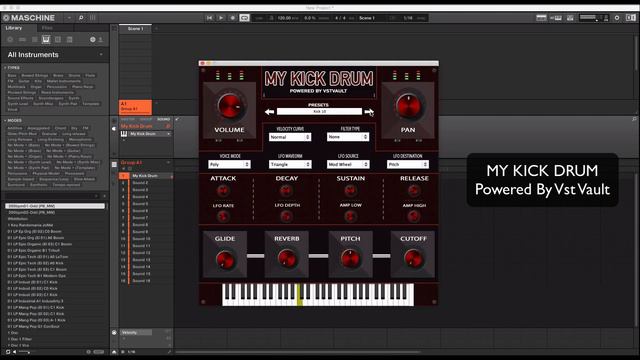640x360 pixels.
Task: Click the AMP HIGH knob
Action: [x=414, y=217]
